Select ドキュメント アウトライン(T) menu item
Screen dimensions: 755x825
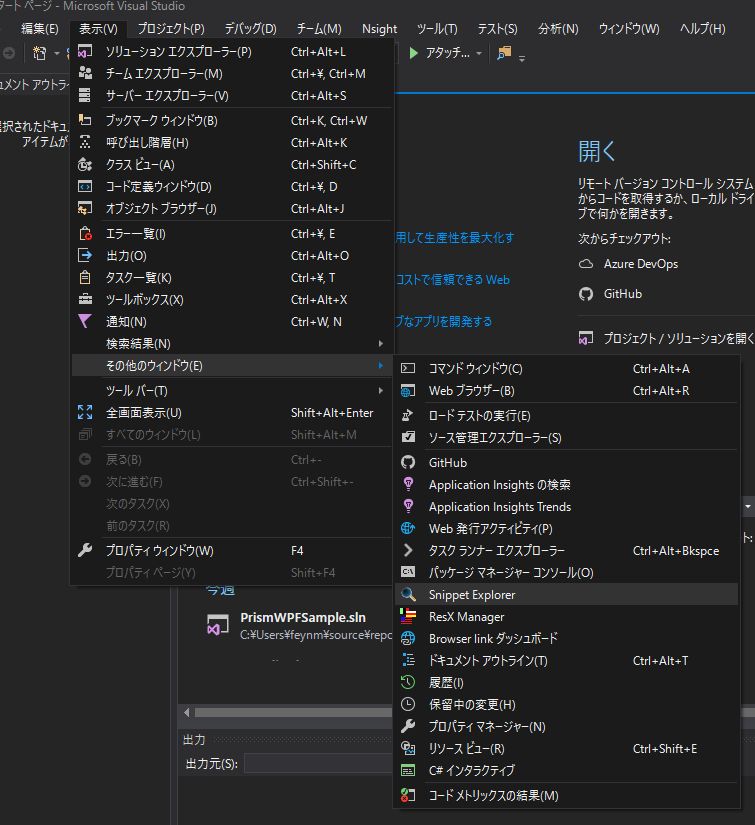[566, 660]
